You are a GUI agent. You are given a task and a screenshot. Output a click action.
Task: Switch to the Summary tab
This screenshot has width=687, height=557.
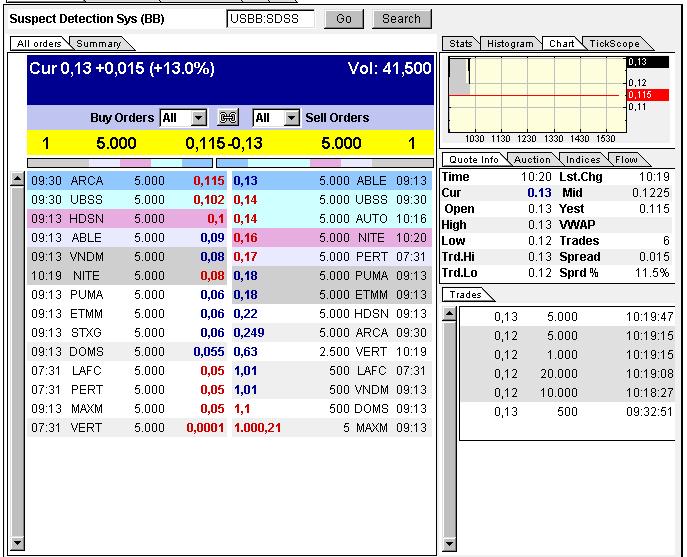click(98, 44)
